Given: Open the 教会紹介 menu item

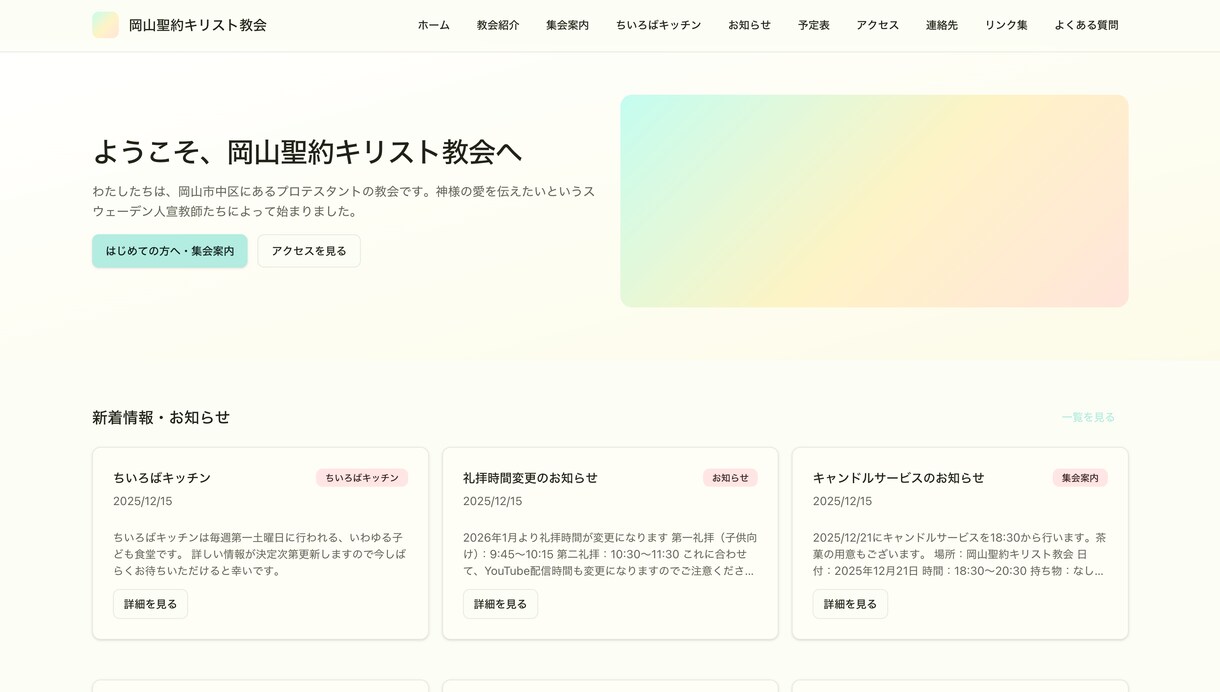Looking at the screenshot, I should point(498,25).
